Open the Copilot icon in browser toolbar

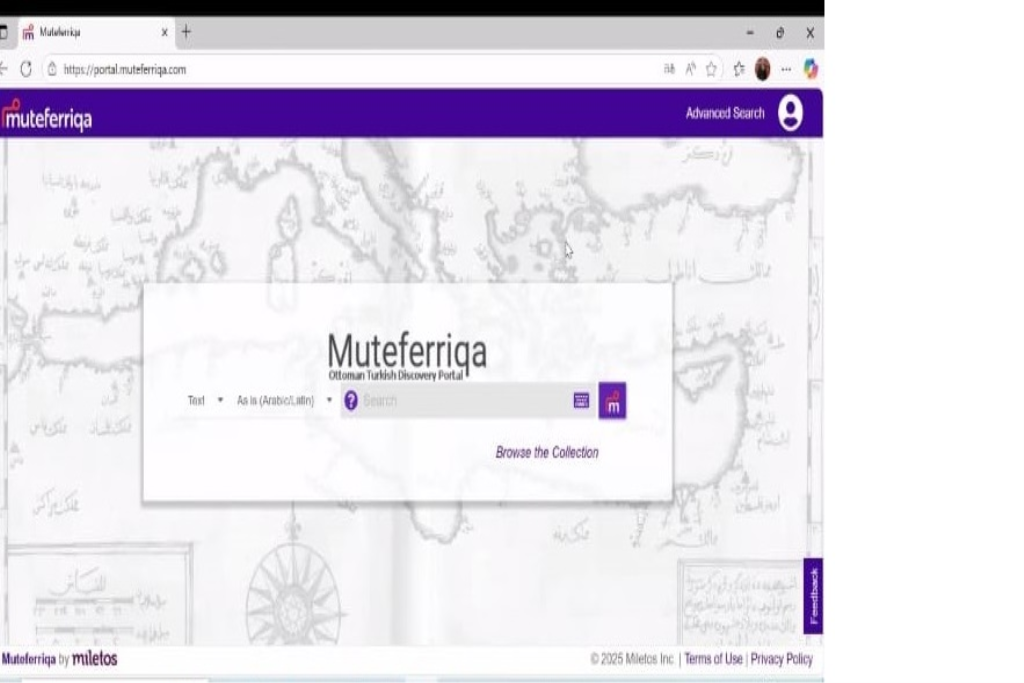pyautogui.click(x=810, y=69)
